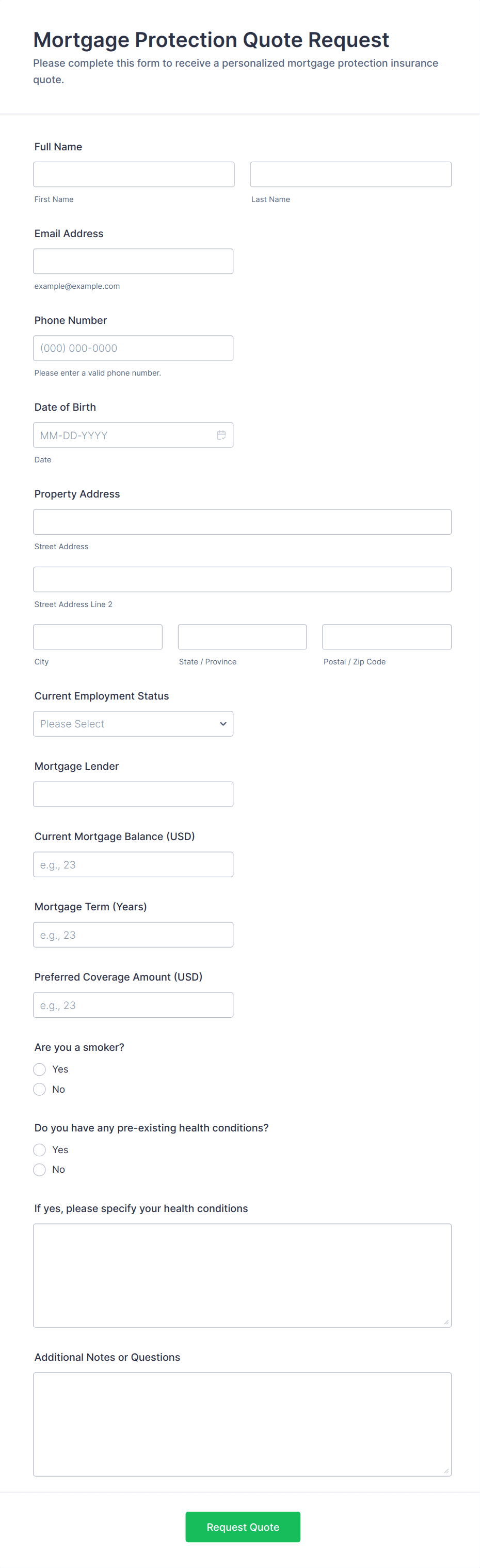
Task: Click the Current Mortgage Balance input
Action: [x=133, y=864]
